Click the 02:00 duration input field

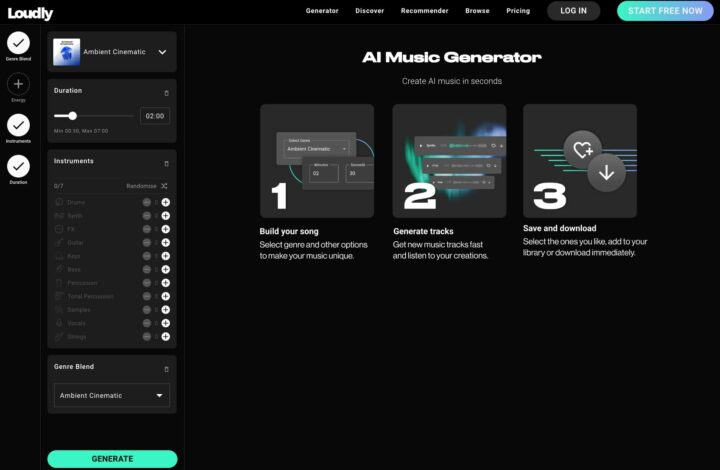pyautogui.click(x=155, y=116)
